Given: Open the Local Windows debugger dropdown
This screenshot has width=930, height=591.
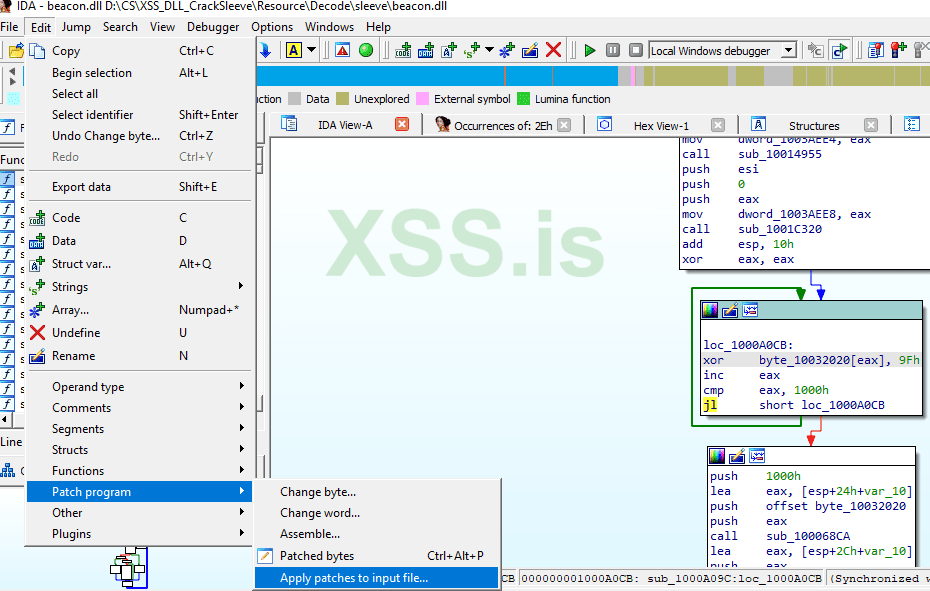Looking at the screenshot, I should point(788,50).
